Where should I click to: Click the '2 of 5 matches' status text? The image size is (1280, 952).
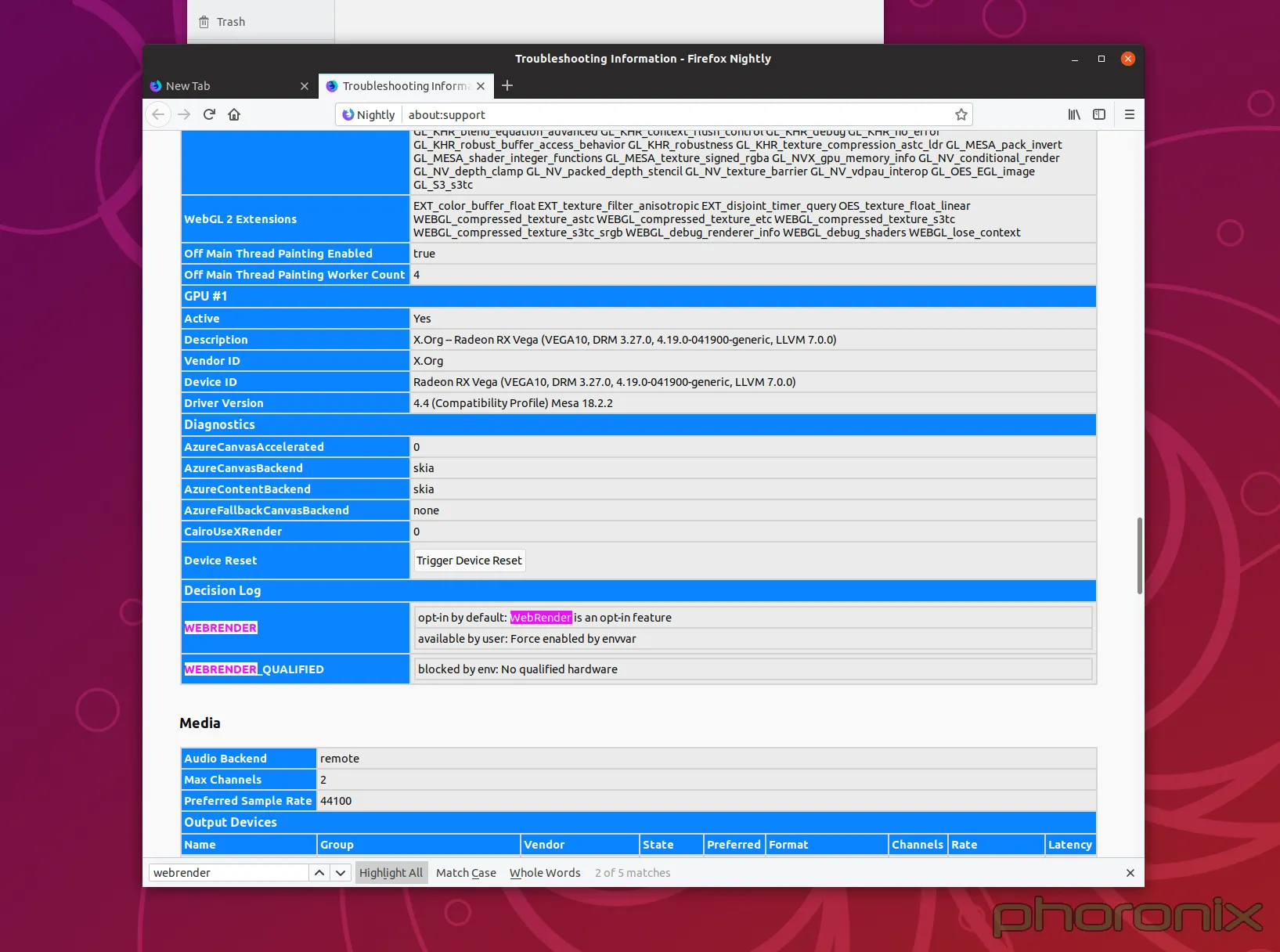pyautogui.click(x=633, y=872)
